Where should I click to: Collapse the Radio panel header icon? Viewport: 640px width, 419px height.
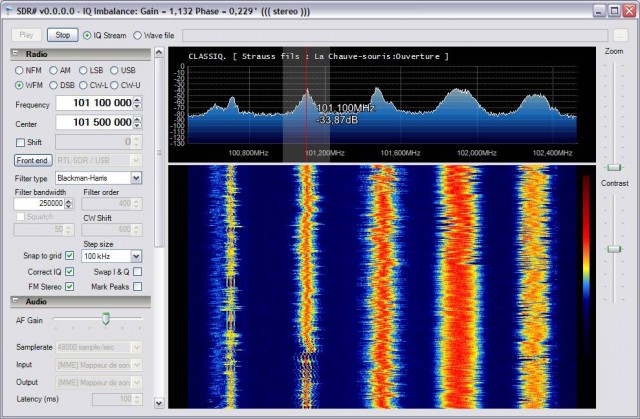pos(16,53)
